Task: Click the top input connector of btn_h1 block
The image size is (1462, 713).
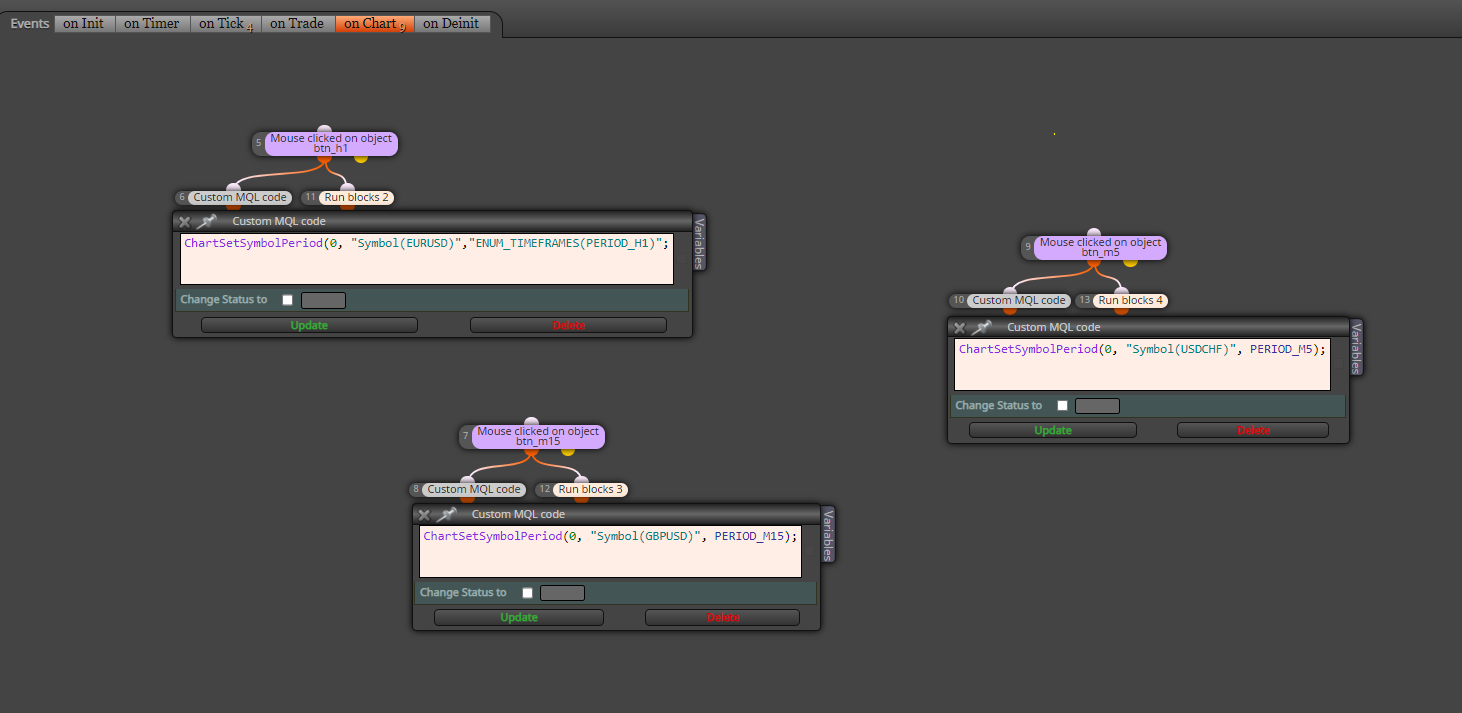Action: 324,130
